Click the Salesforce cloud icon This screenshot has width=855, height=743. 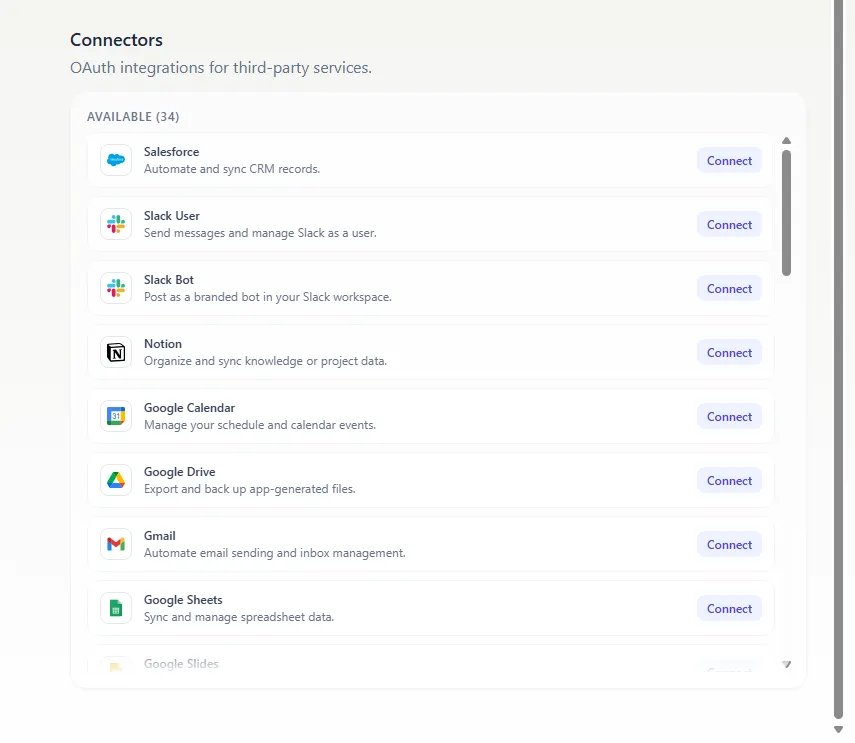pos(116,160)
